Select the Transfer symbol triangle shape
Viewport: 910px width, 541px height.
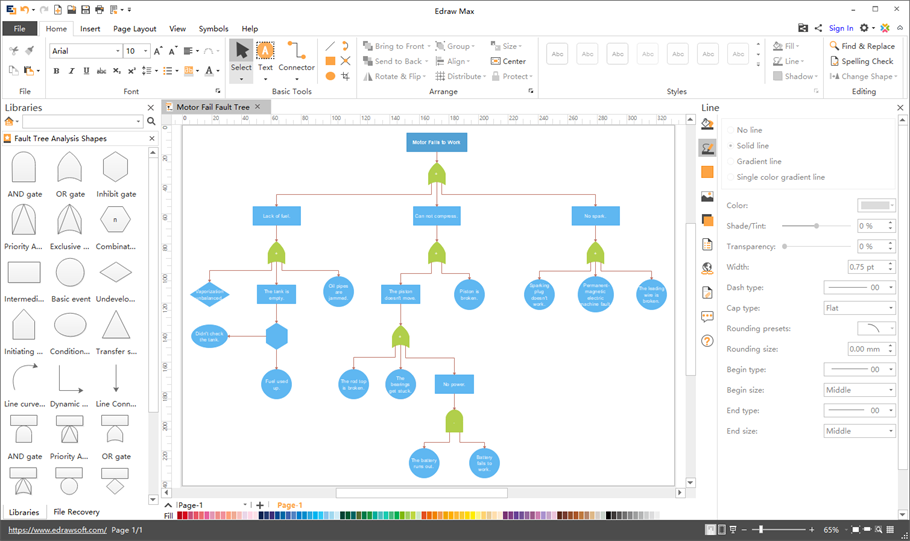pos(116,327)
